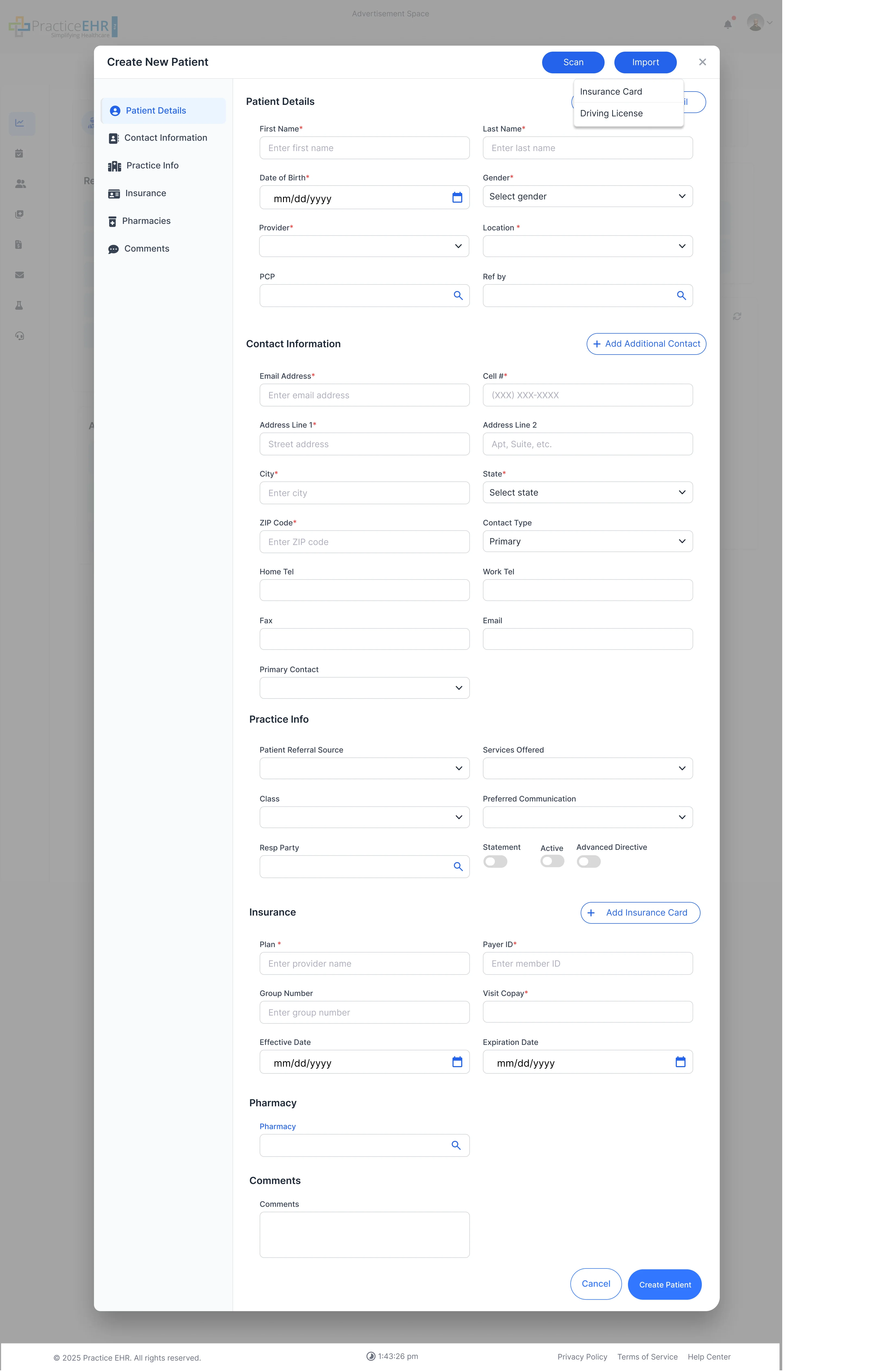Open the Expiration Date calendar icon
The width and height of the screenshot is (880, 1372).
(680, 1062)
